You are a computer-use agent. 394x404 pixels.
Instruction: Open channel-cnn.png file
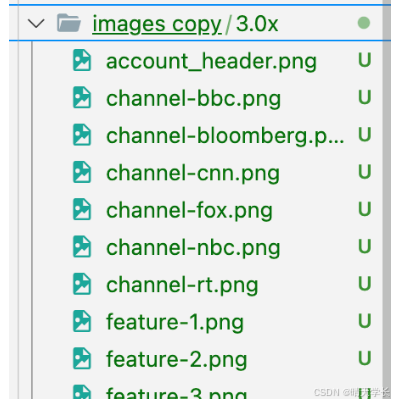point(193,174)
